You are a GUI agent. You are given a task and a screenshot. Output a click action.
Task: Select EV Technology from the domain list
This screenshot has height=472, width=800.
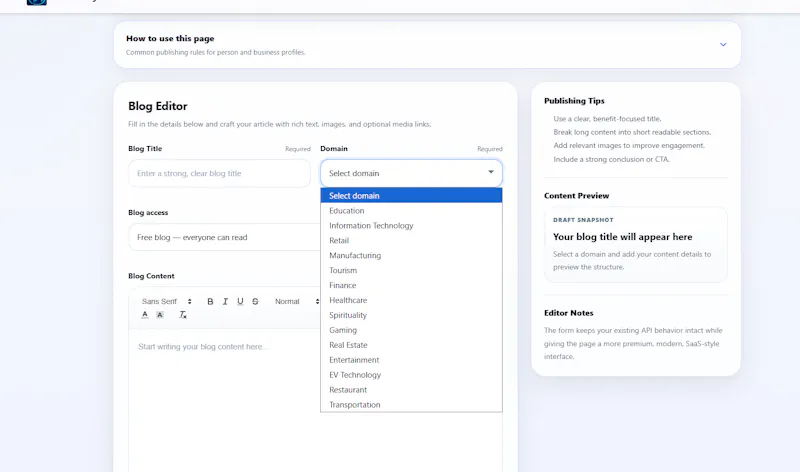coord(411,375)
